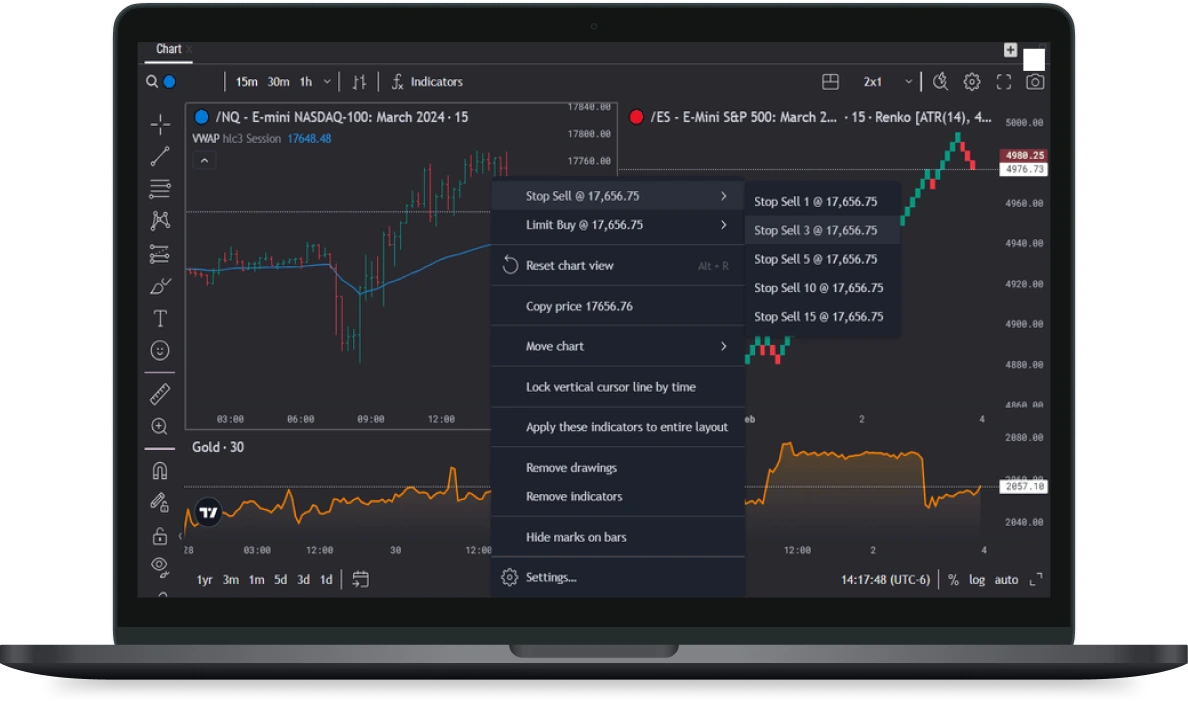Select the crosshair cursor tool

pyautogui.click(x=159, y=124)
